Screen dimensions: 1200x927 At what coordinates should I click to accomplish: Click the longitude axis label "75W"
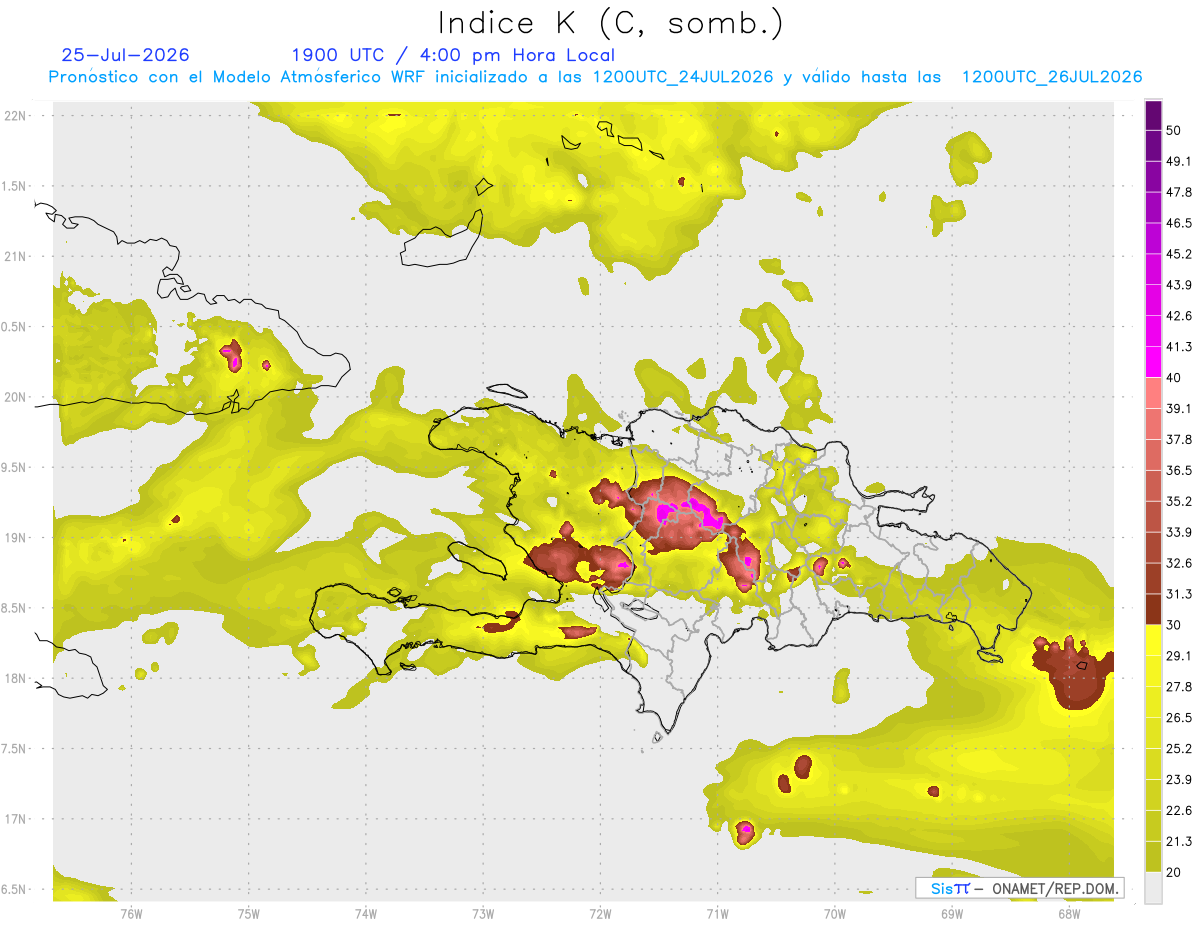(248, 913)
